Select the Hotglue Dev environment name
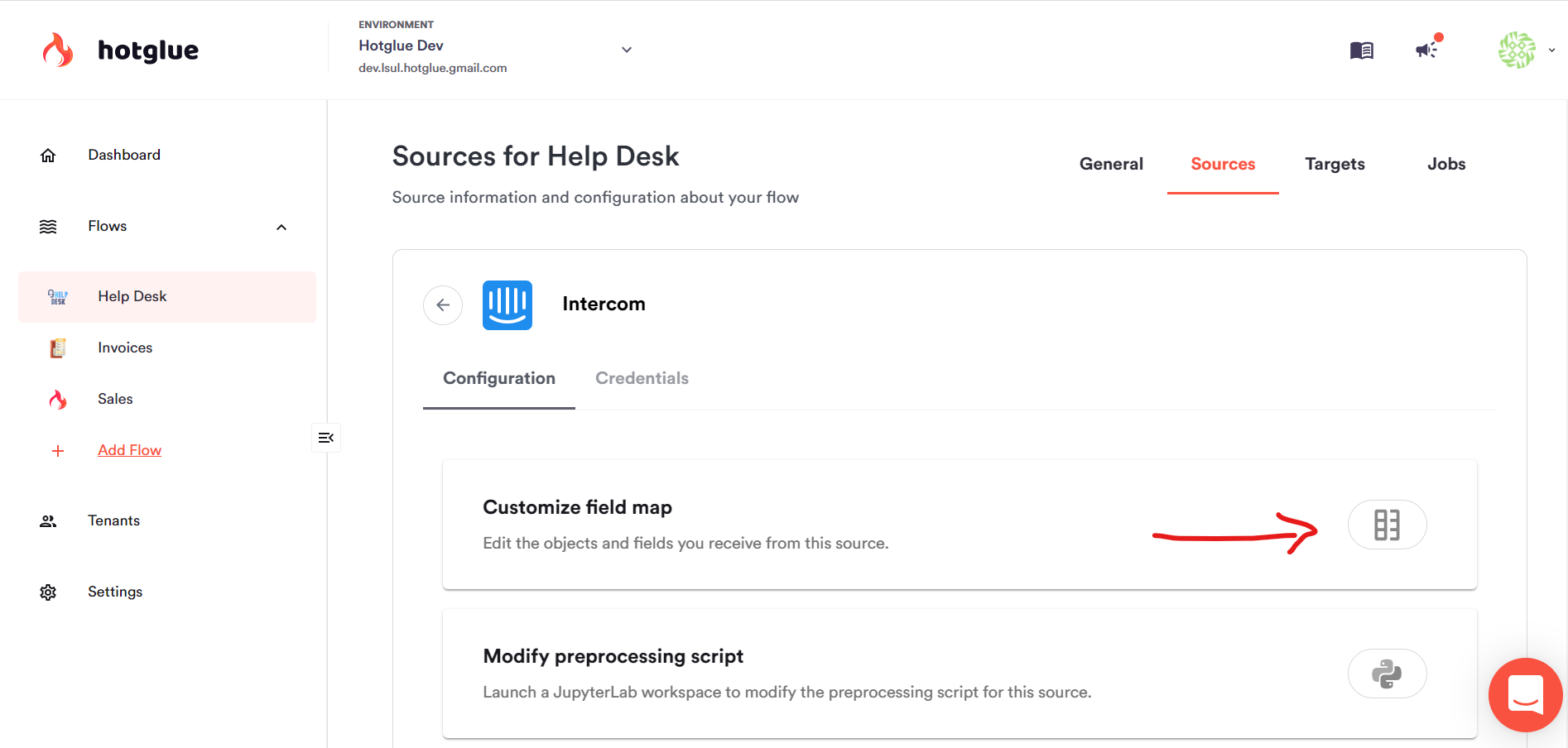This screenshot has height=748, width=1568. click(x=401, y=46)
